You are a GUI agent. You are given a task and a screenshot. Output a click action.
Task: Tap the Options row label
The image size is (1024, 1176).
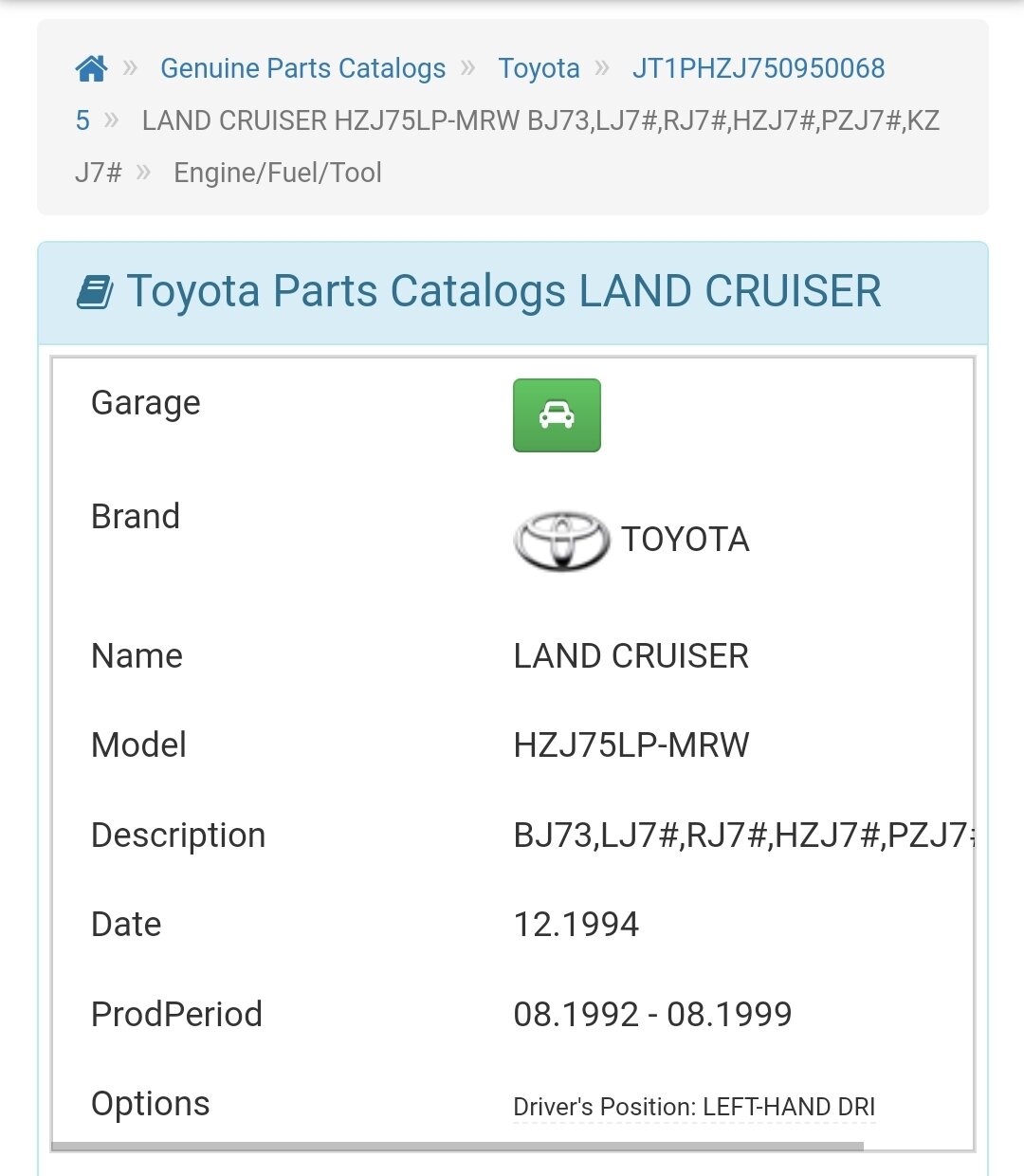coord(151,1104)
